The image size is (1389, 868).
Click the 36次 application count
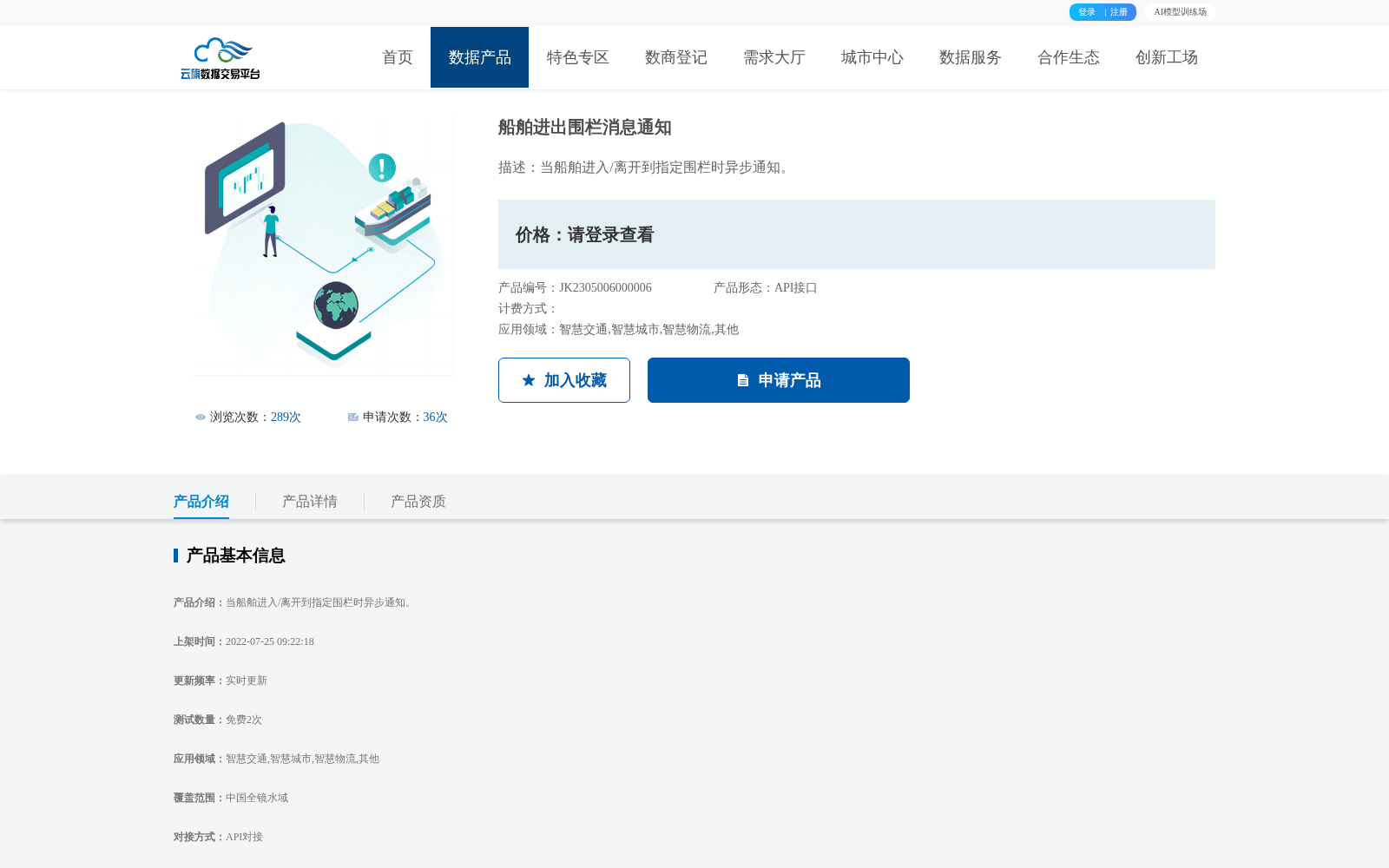coord(435,418)
